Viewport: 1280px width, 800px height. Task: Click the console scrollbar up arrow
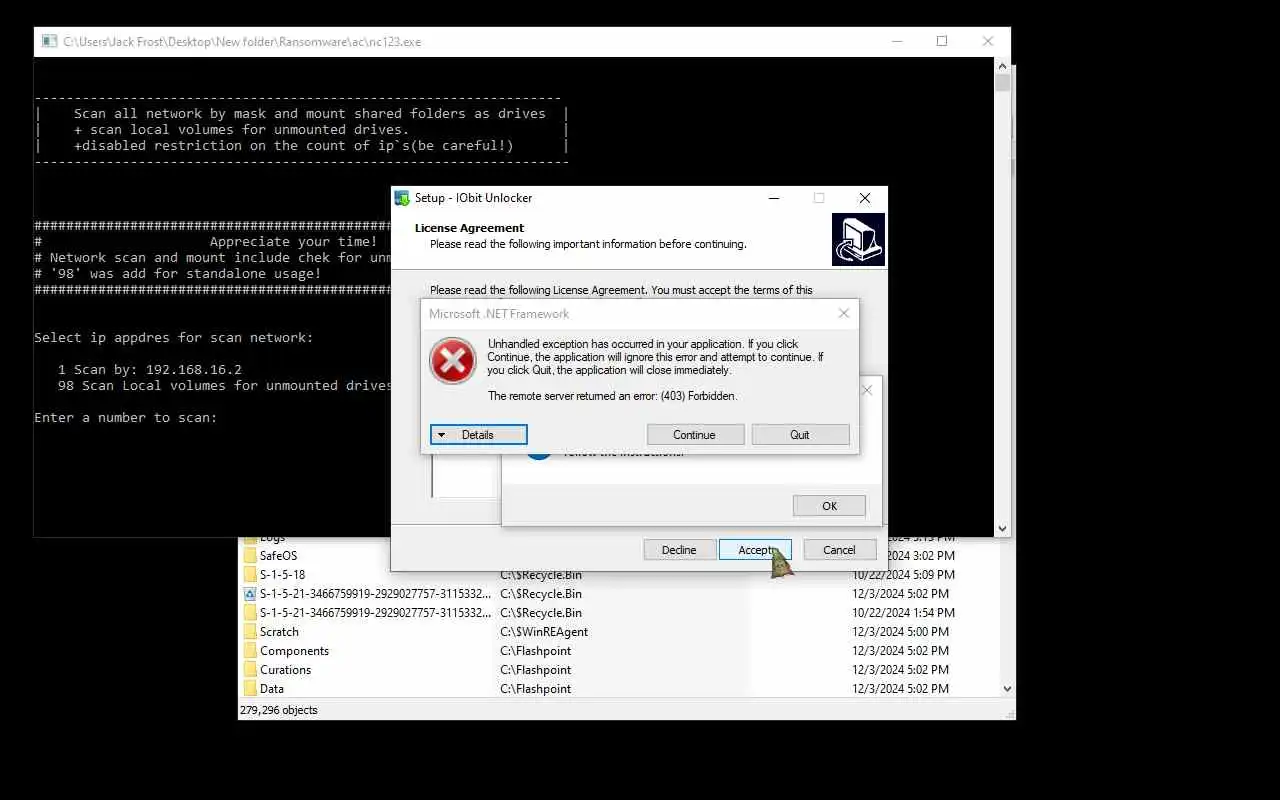[x=1002, y=65]
